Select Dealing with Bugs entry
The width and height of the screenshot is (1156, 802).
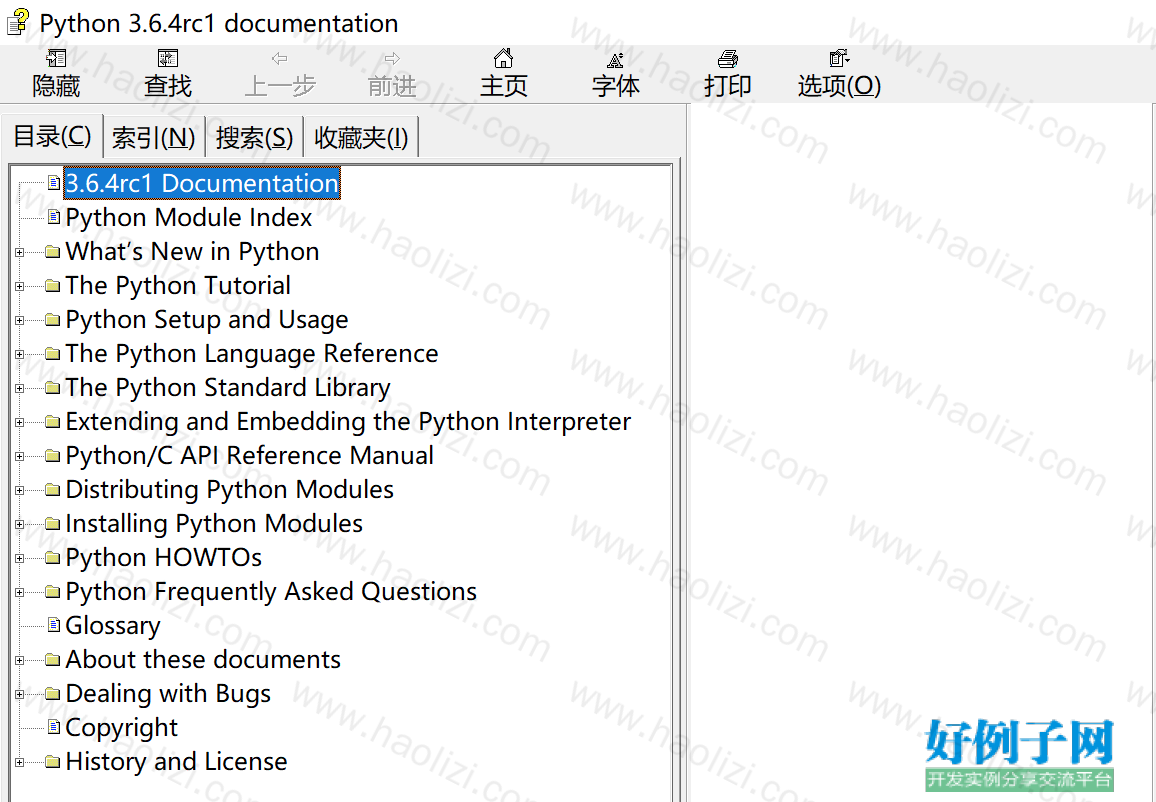(x=168, y=694)
